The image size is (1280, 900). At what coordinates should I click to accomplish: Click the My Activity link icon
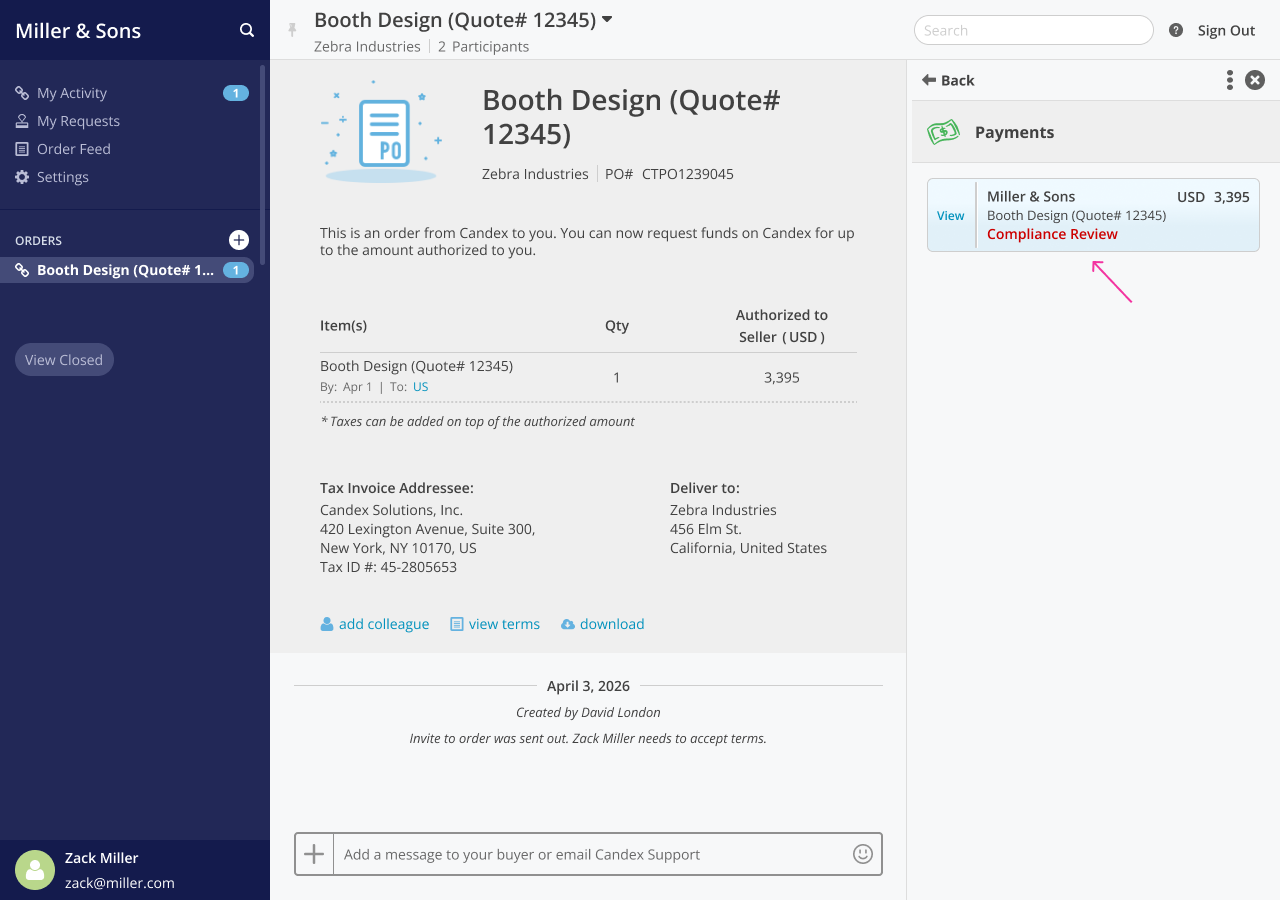(22, 93)
